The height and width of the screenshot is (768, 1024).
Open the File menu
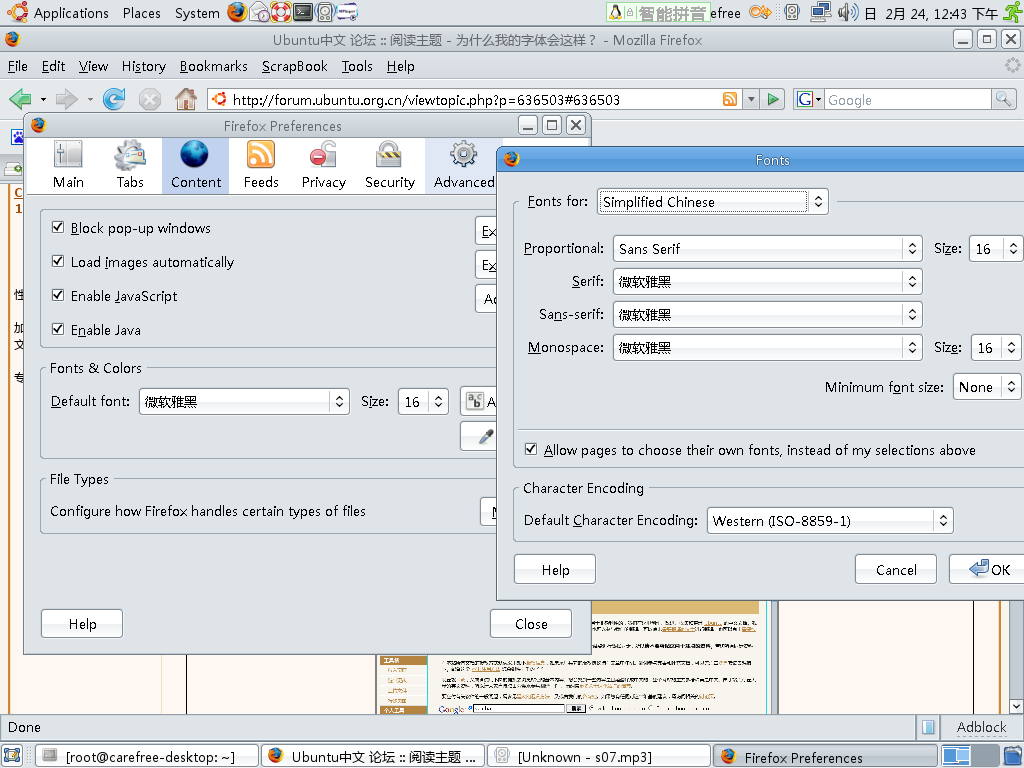[18, 66]
